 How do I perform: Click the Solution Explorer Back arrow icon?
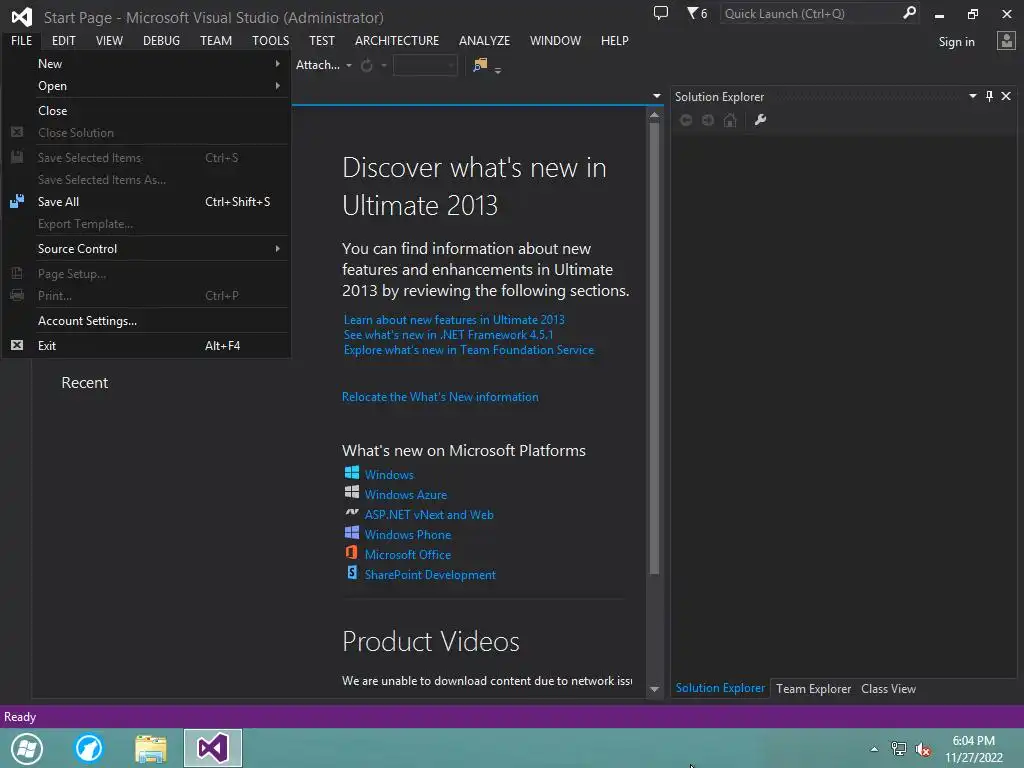[x=686, y=120]
